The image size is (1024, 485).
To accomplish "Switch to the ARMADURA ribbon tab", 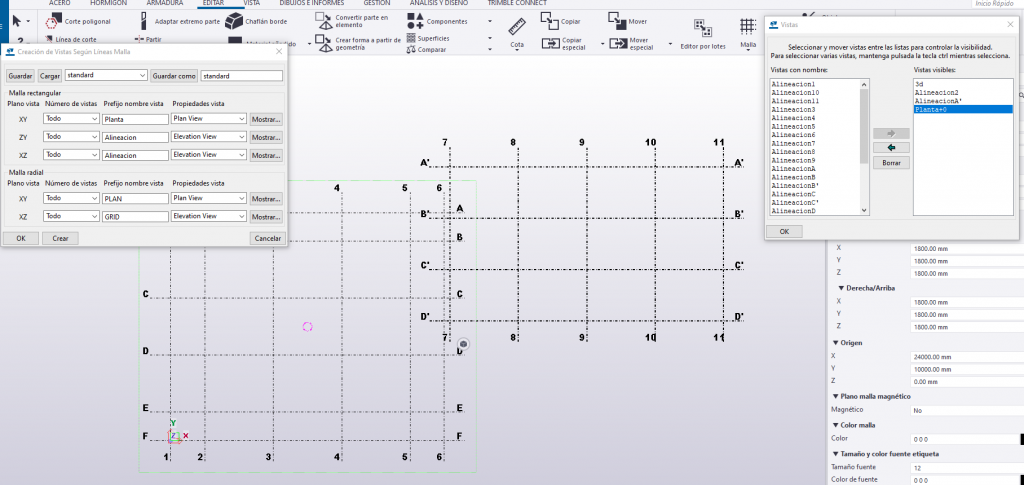I will (165, 3).
